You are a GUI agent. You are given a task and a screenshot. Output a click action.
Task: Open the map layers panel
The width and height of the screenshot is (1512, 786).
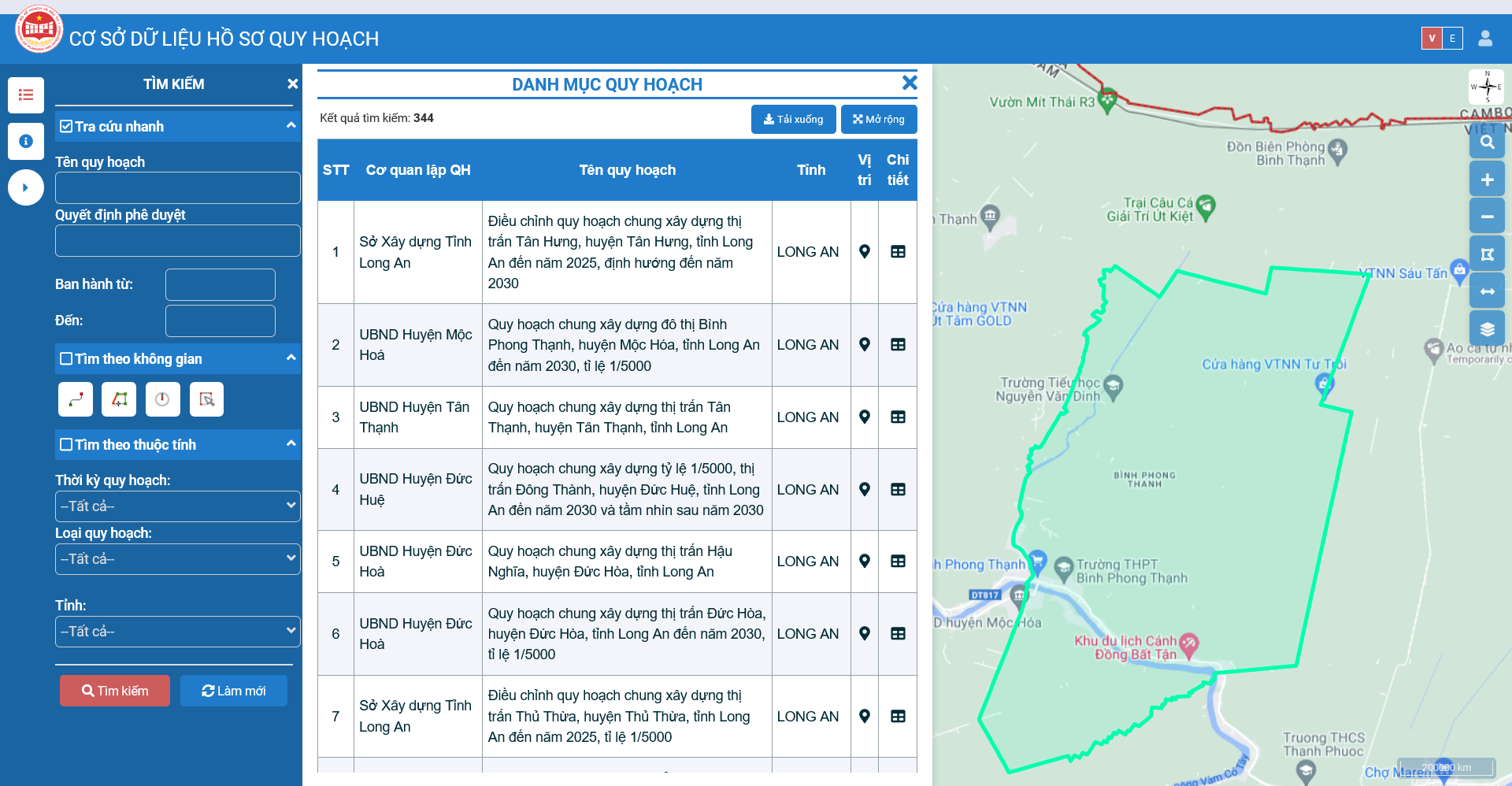click(1487, 329)
